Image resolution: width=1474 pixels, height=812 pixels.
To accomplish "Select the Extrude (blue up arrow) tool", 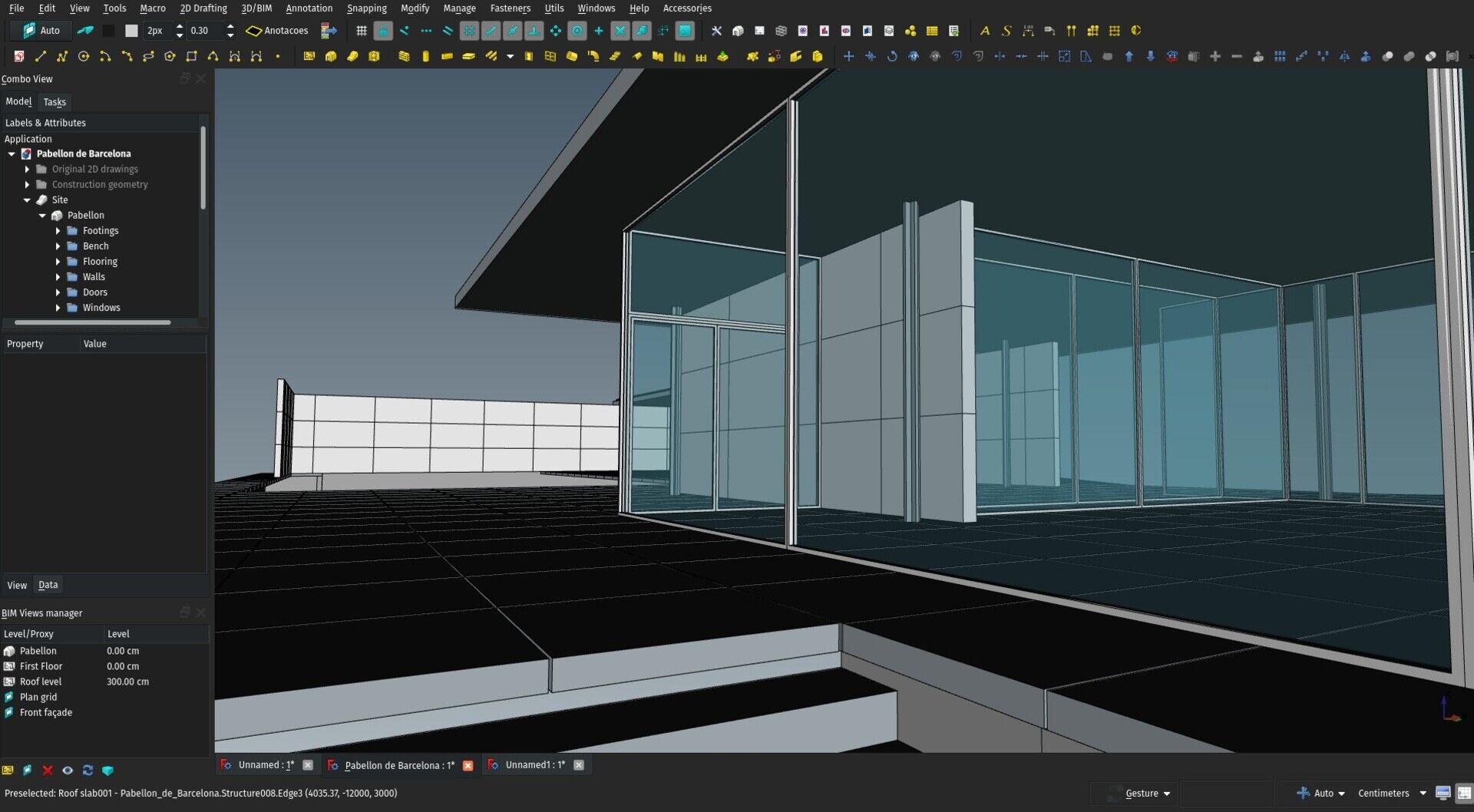I will tap(1129, 56).
